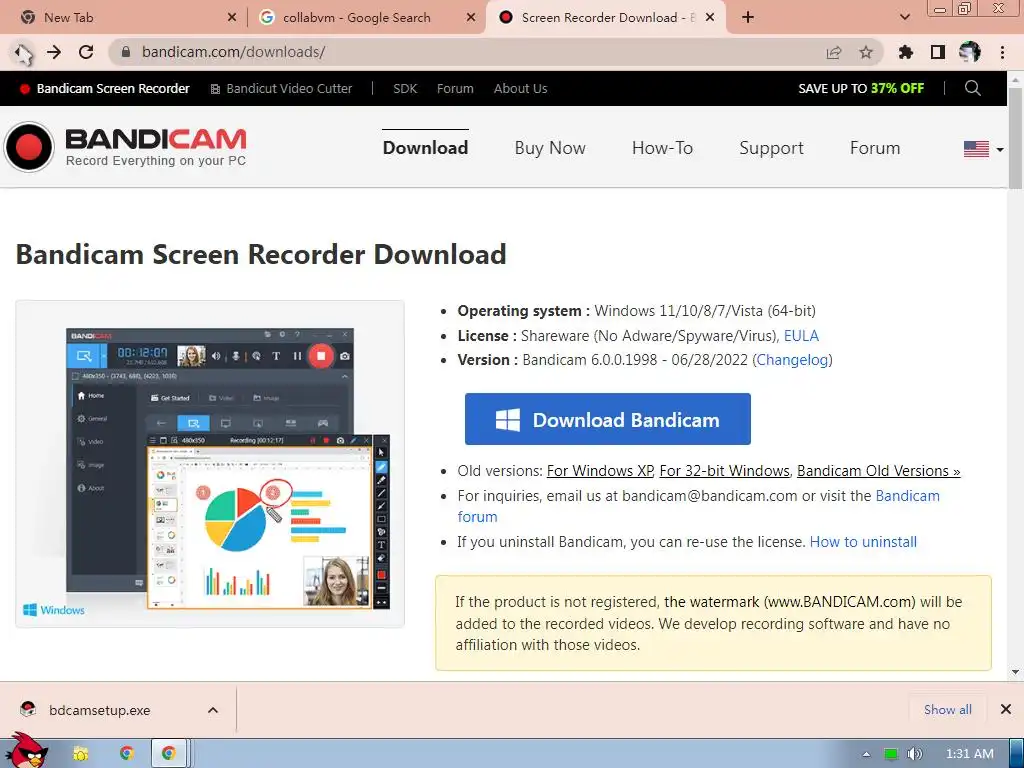This screenshot has width=1024, height=768.
Task: Click SAVE UP TO 37% OFF promo
Action: (861, 89)
